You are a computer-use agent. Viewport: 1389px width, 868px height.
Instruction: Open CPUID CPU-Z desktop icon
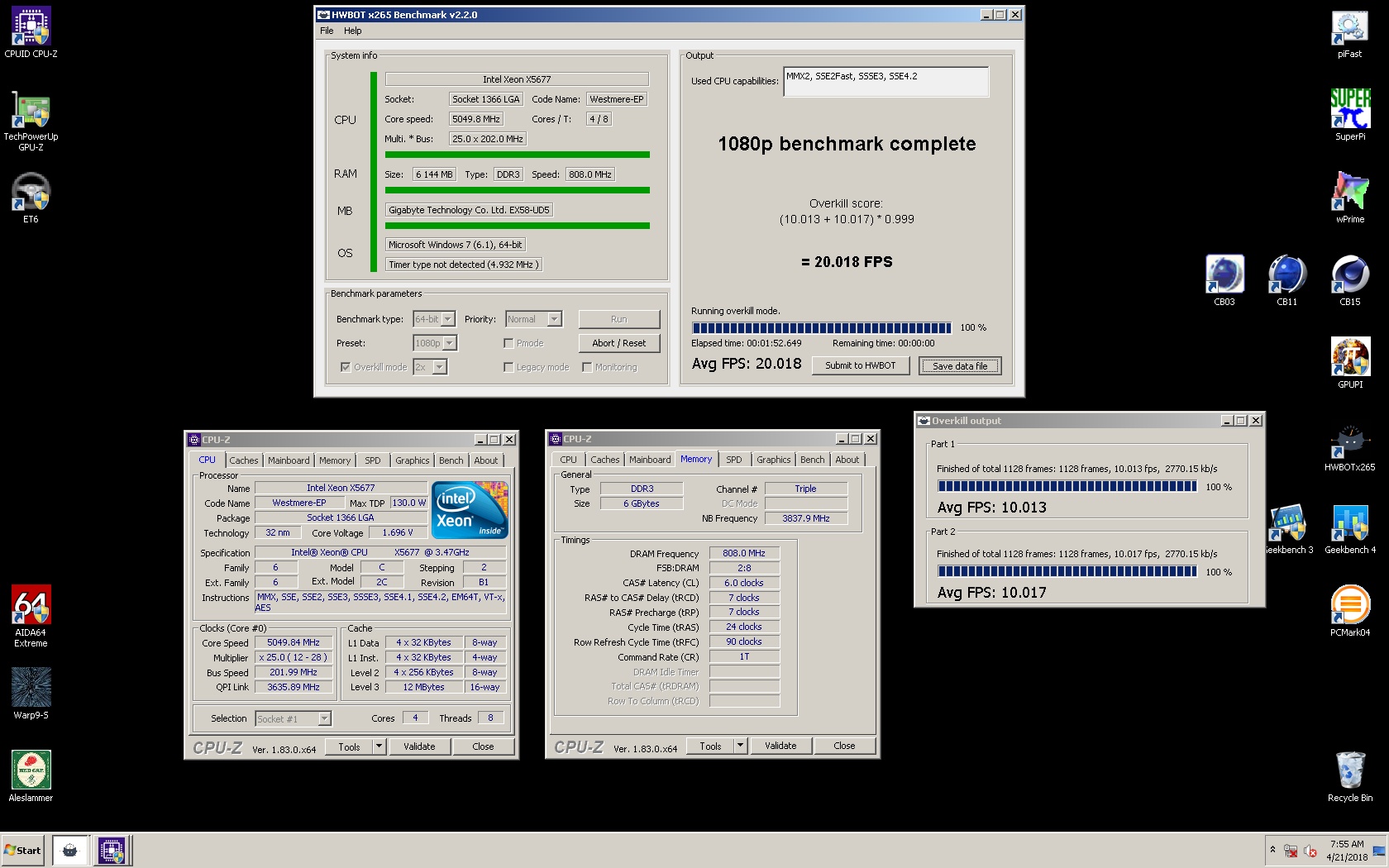31,33
